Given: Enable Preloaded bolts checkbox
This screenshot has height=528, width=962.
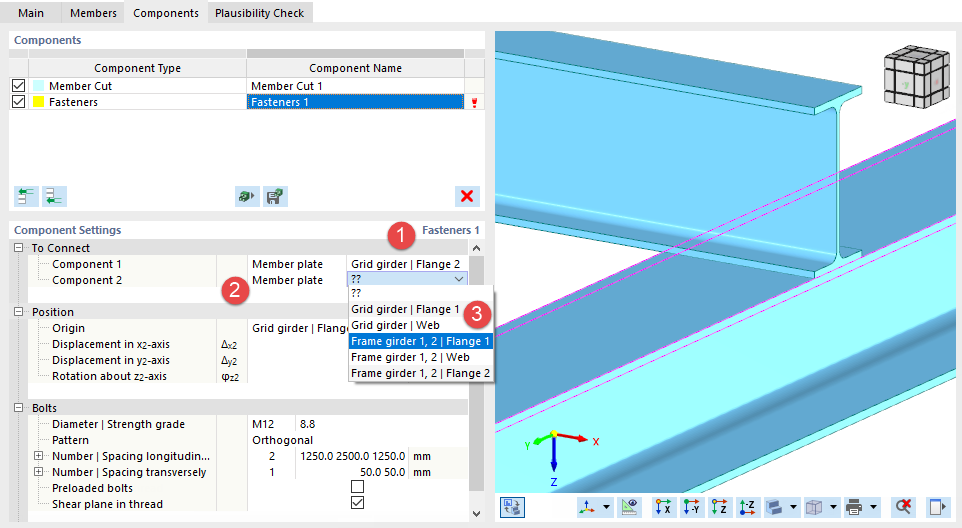Looking at the screenshot, I should point(358,487).
